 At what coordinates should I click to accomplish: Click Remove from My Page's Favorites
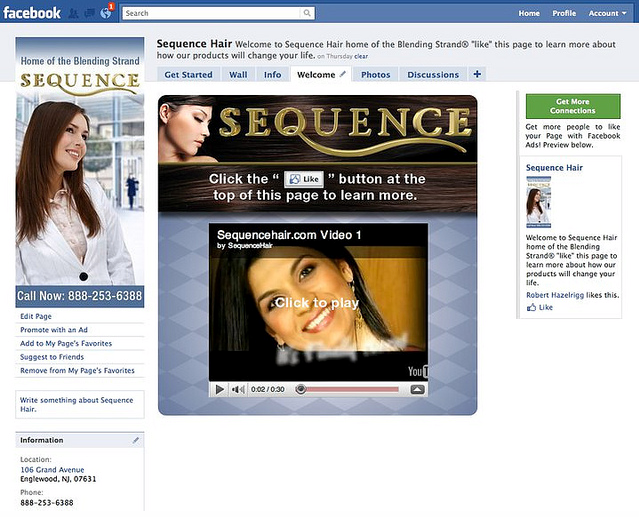[77, 370]
